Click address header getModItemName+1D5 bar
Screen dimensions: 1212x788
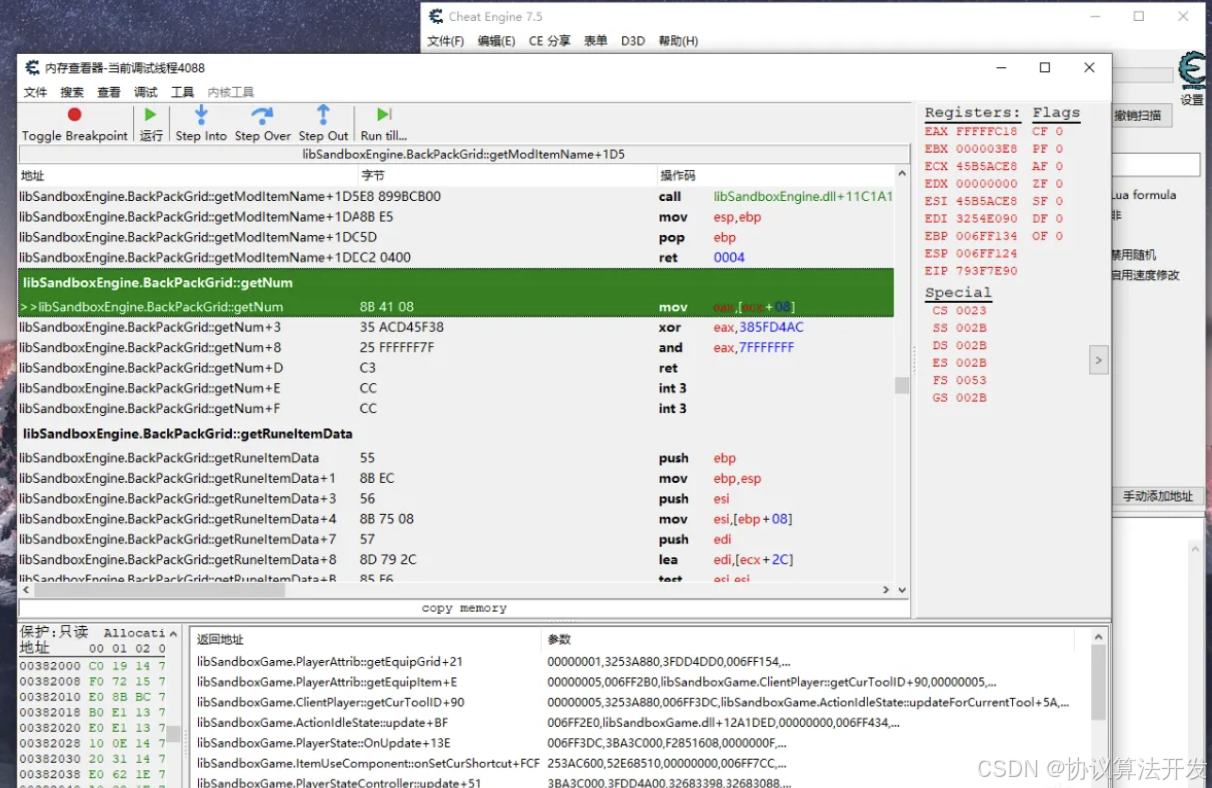[464, 154]
